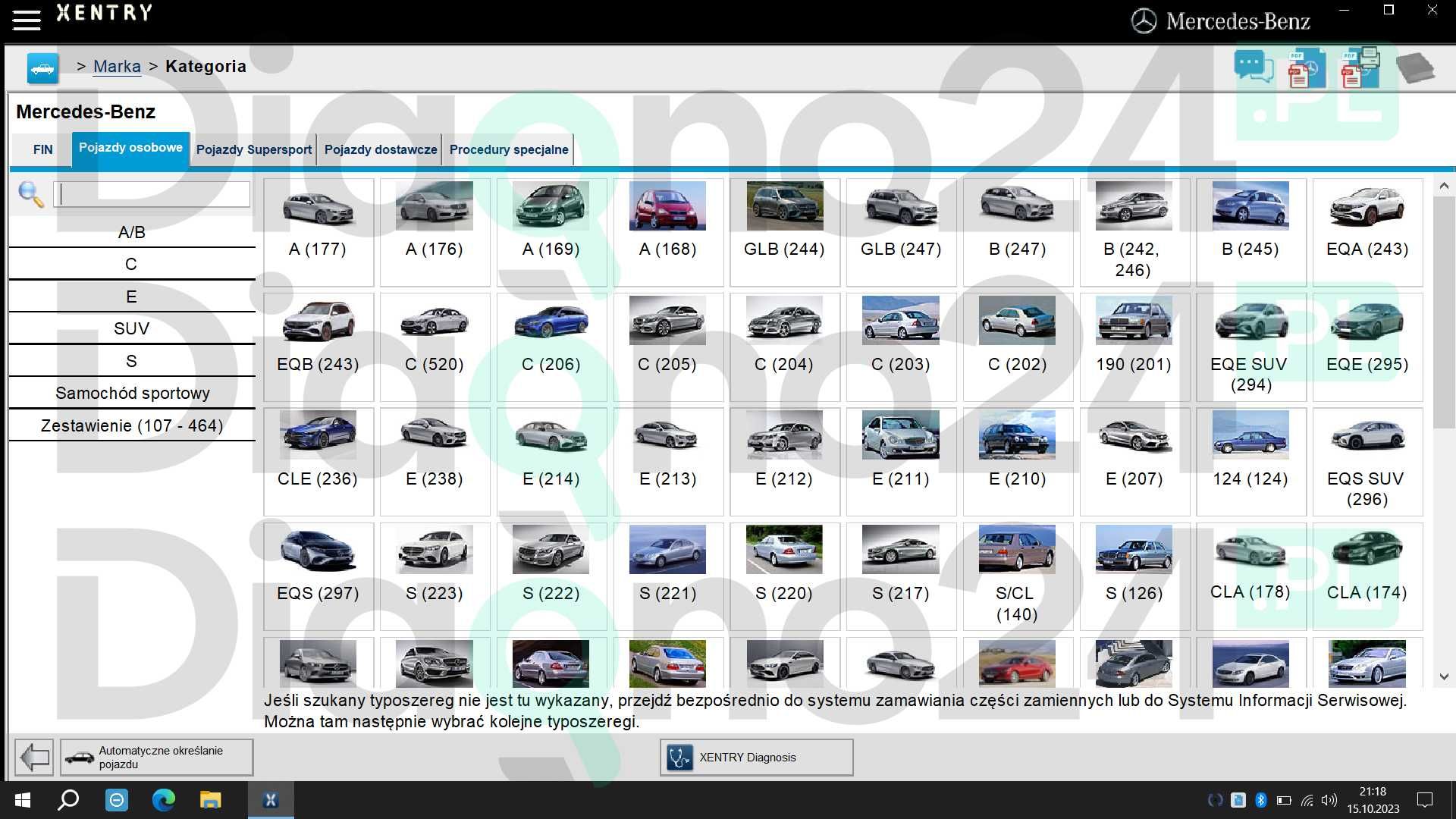Click the Wi-Fi network tray icon

[1307, 800]
